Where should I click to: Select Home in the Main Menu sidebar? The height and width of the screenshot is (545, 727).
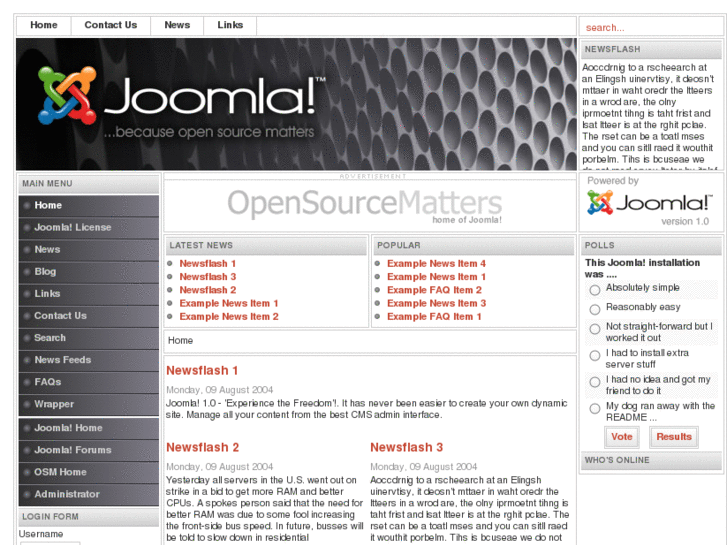(89, 205)
